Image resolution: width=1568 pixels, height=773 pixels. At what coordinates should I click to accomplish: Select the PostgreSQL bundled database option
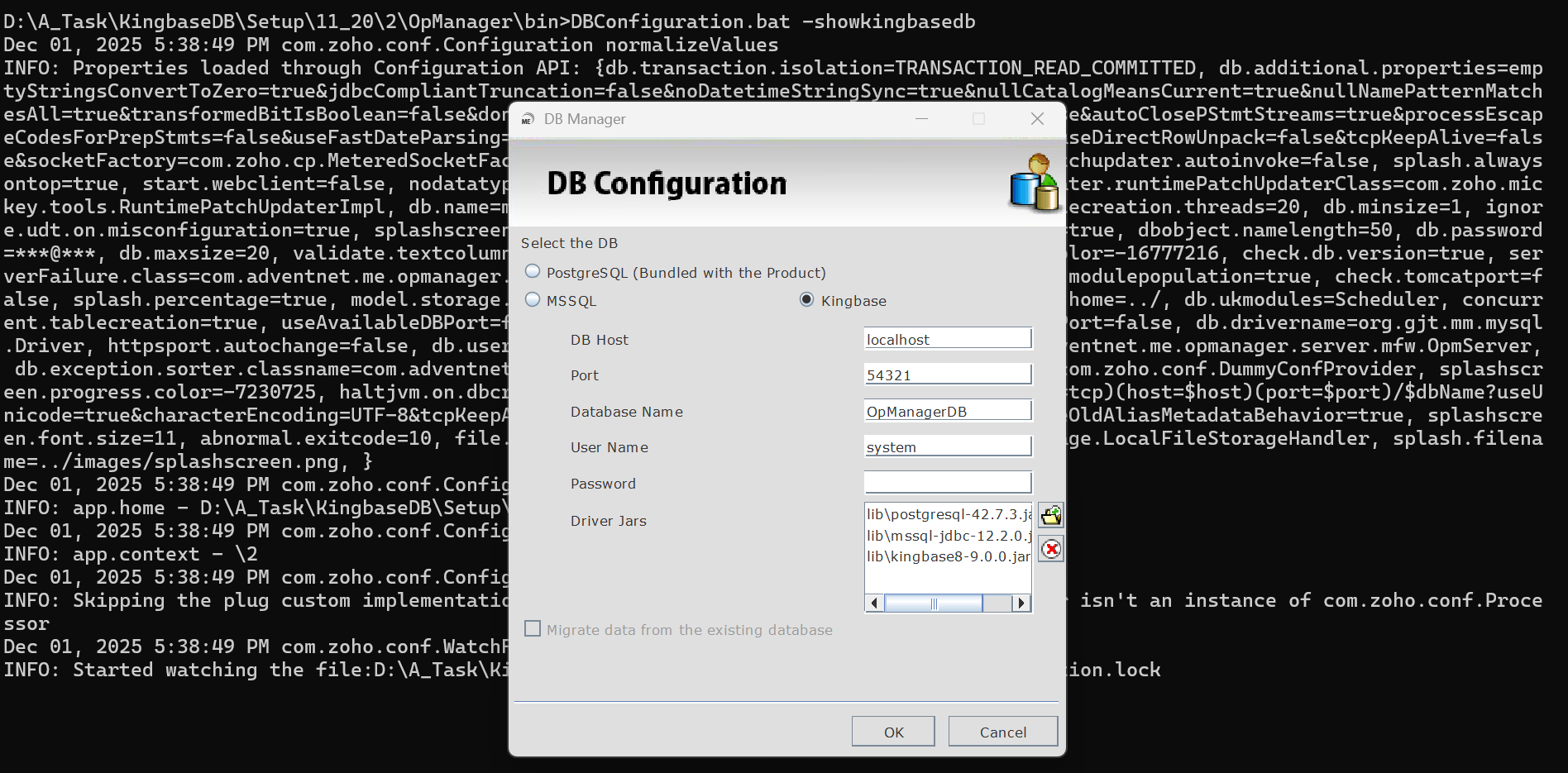532,271
